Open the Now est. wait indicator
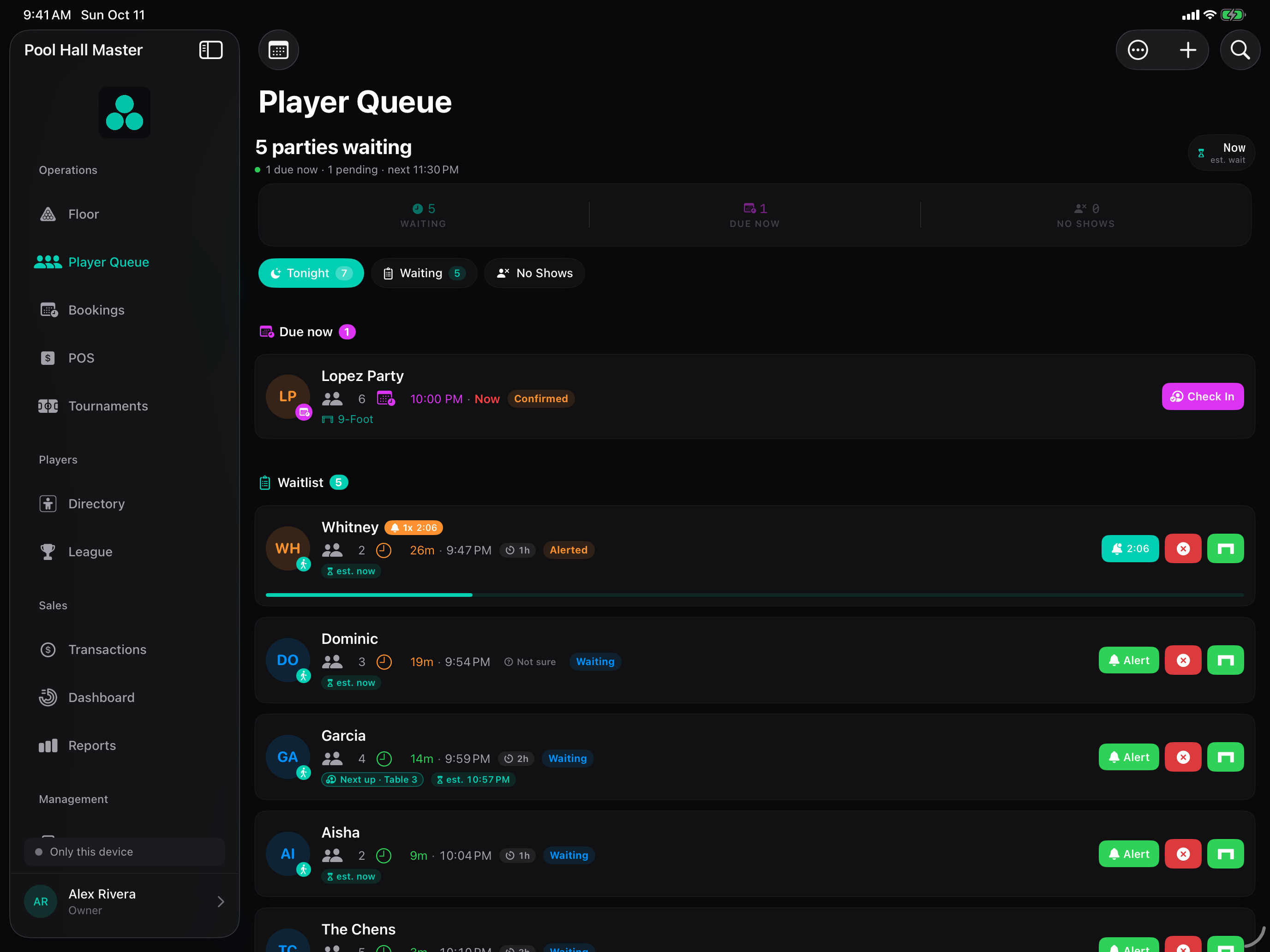 1221,153
